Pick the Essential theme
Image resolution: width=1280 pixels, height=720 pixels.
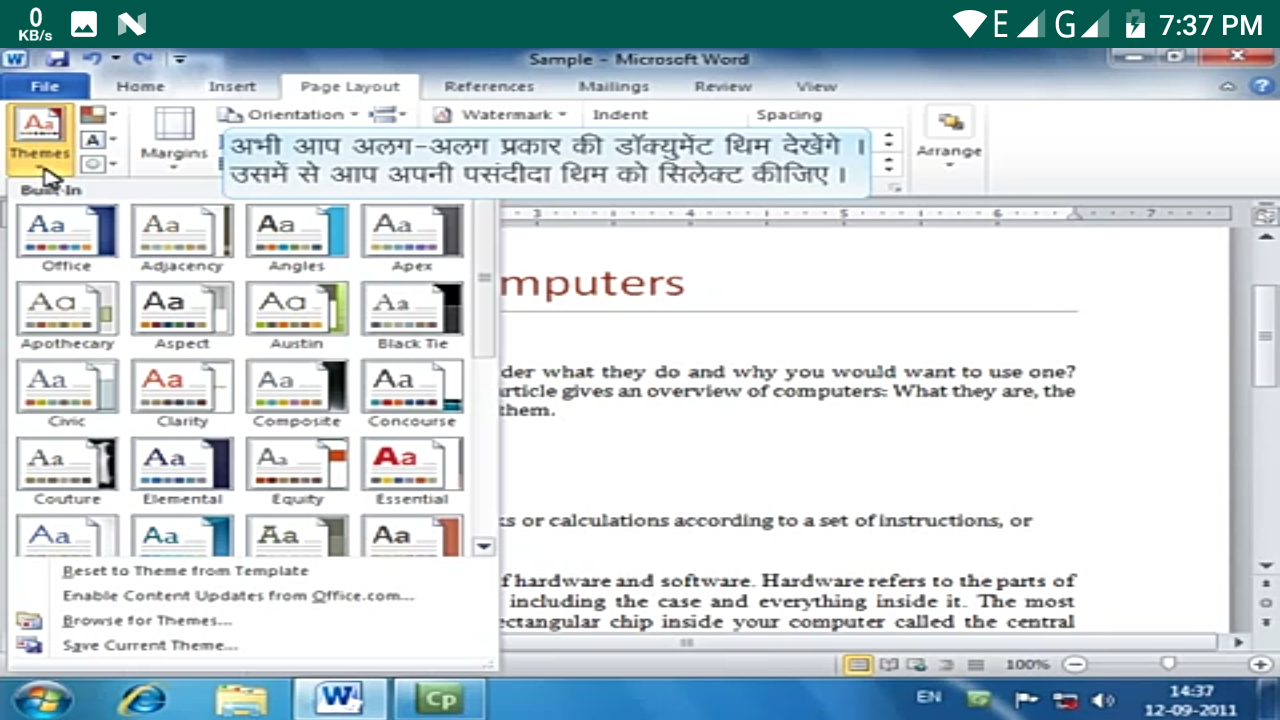[x=412, y=472]
